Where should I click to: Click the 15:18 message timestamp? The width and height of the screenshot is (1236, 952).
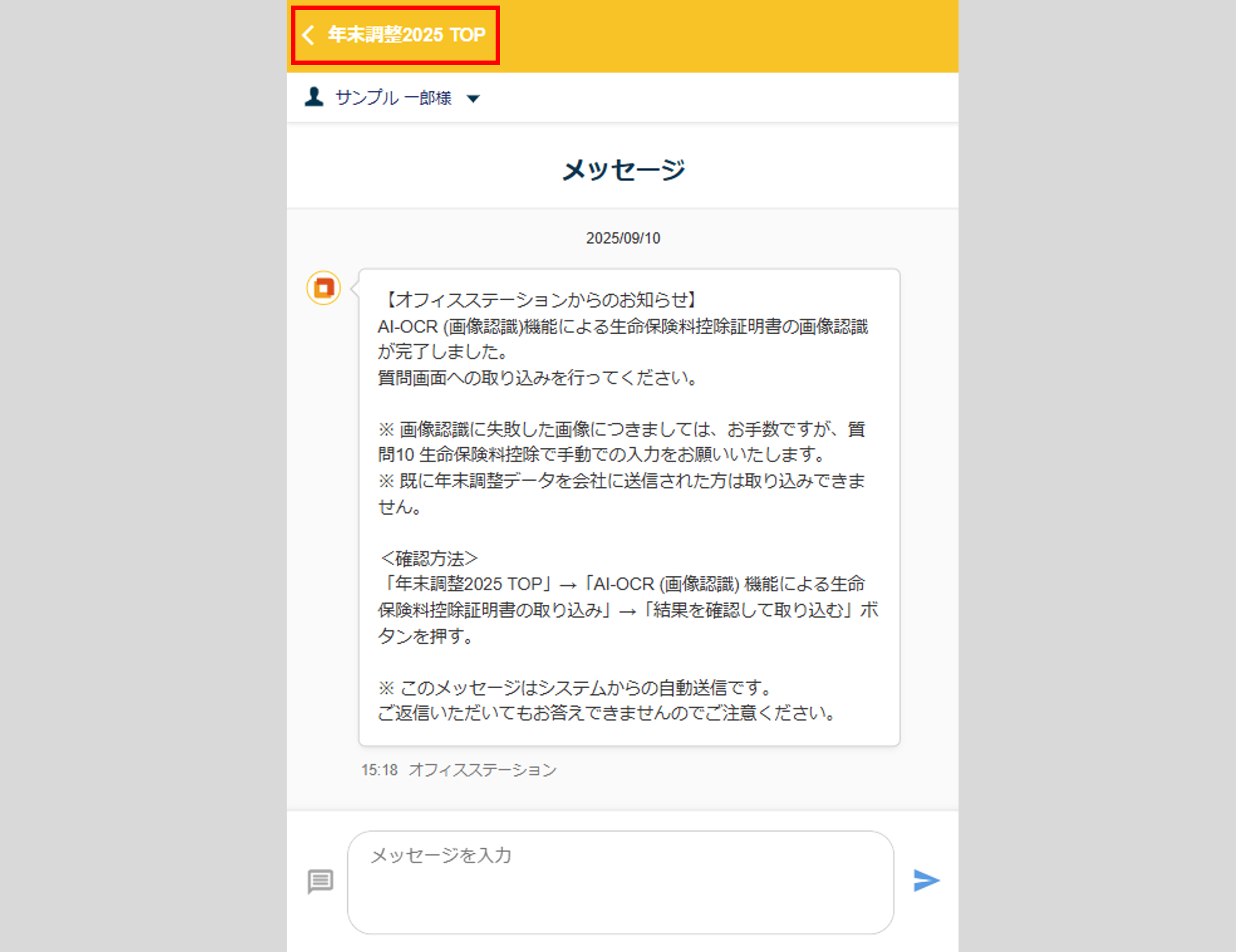(379, 770)
